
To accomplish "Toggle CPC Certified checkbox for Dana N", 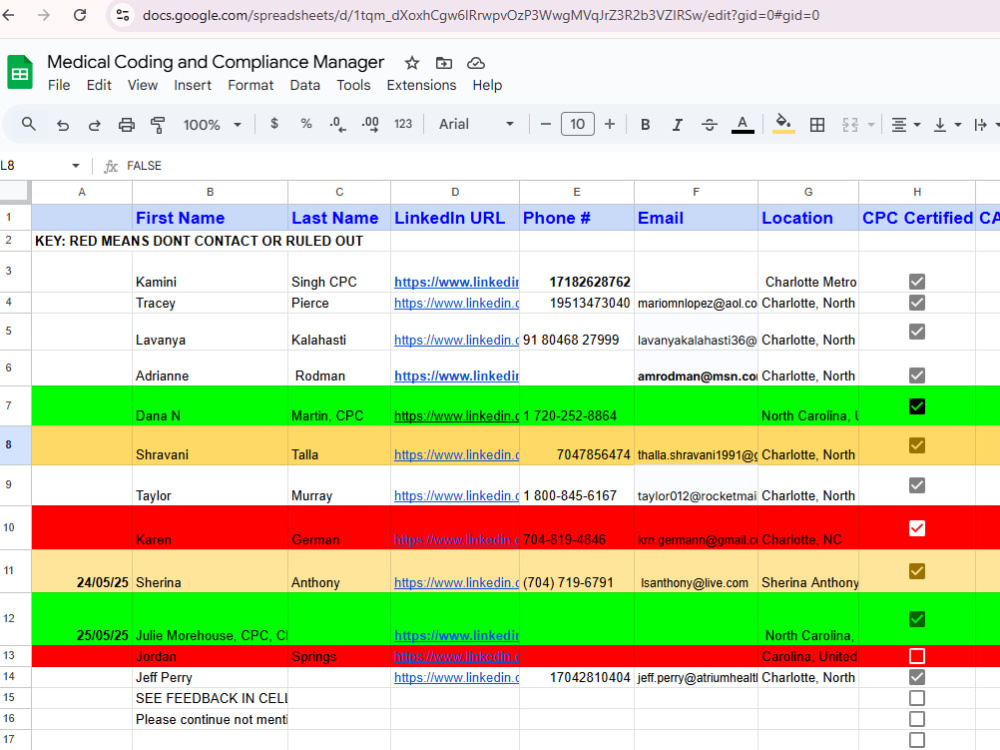I will click(917, 406).
